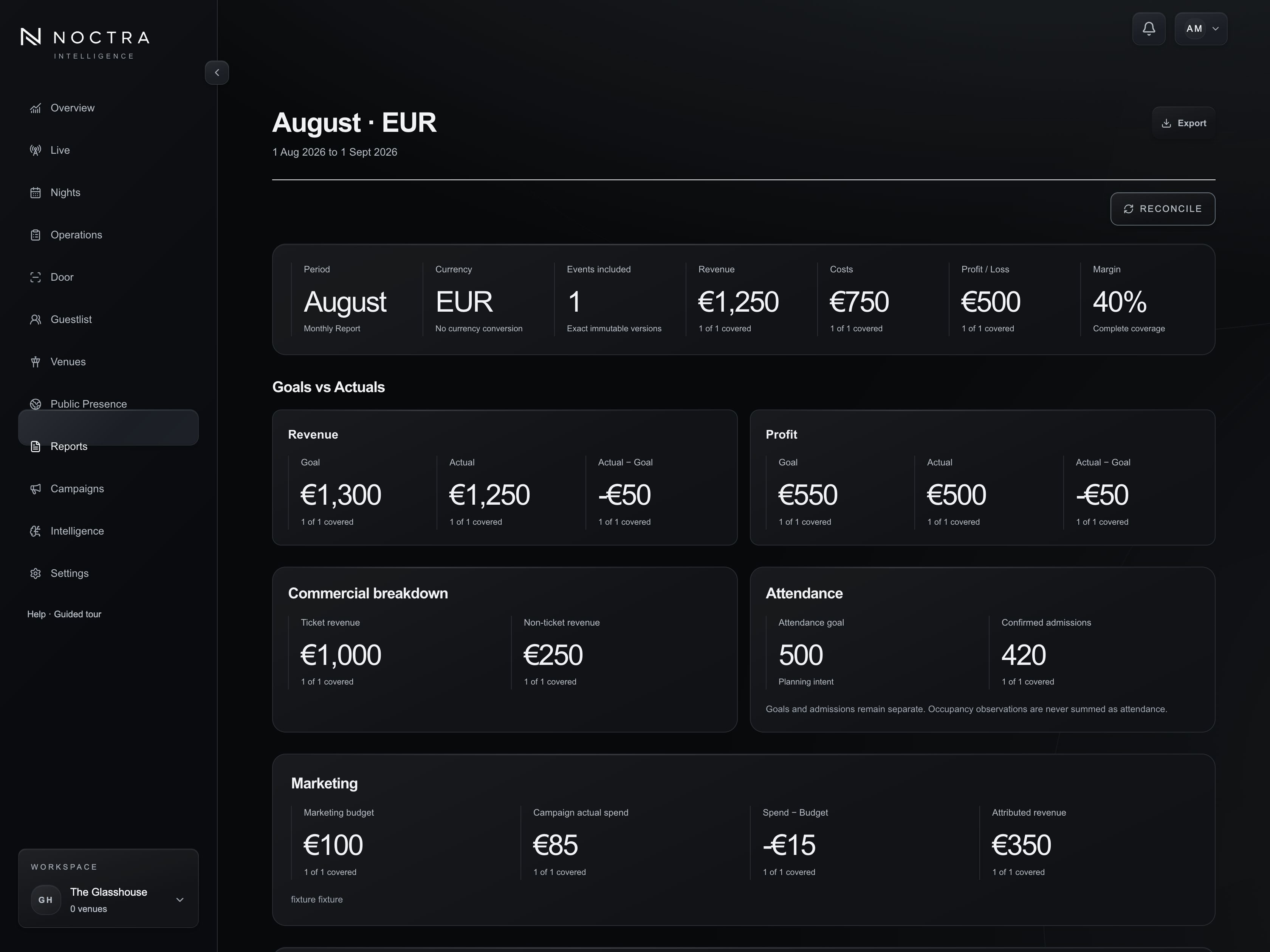Open the AM user account dropdown

(x=1200, y=29)
